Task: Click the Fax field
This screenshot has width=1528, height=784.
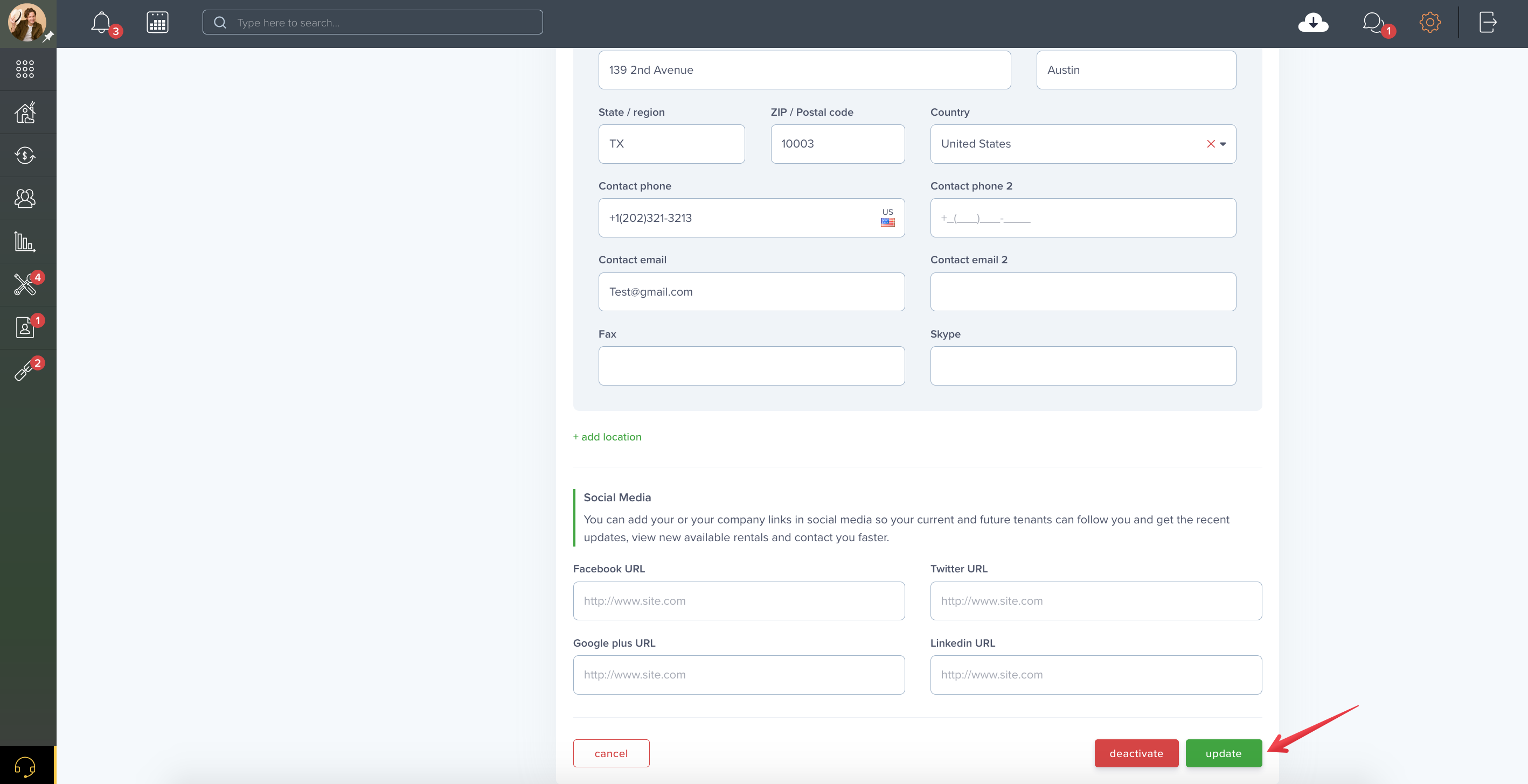Action: [752, 366]
